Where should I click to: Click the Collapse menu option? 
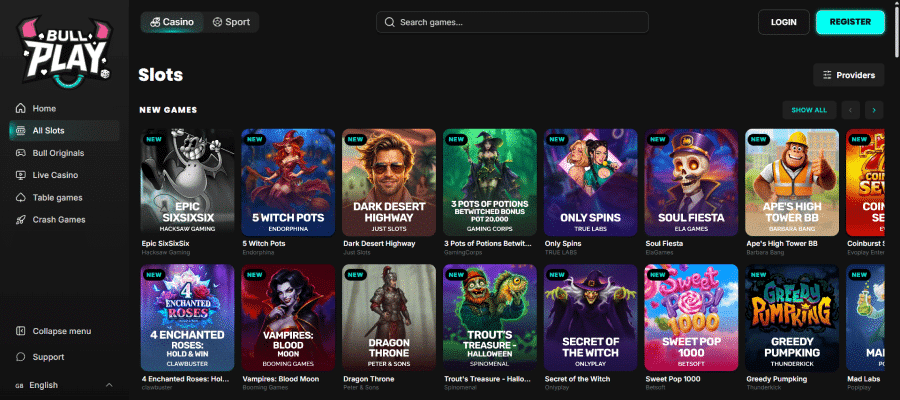pos(64,331)
